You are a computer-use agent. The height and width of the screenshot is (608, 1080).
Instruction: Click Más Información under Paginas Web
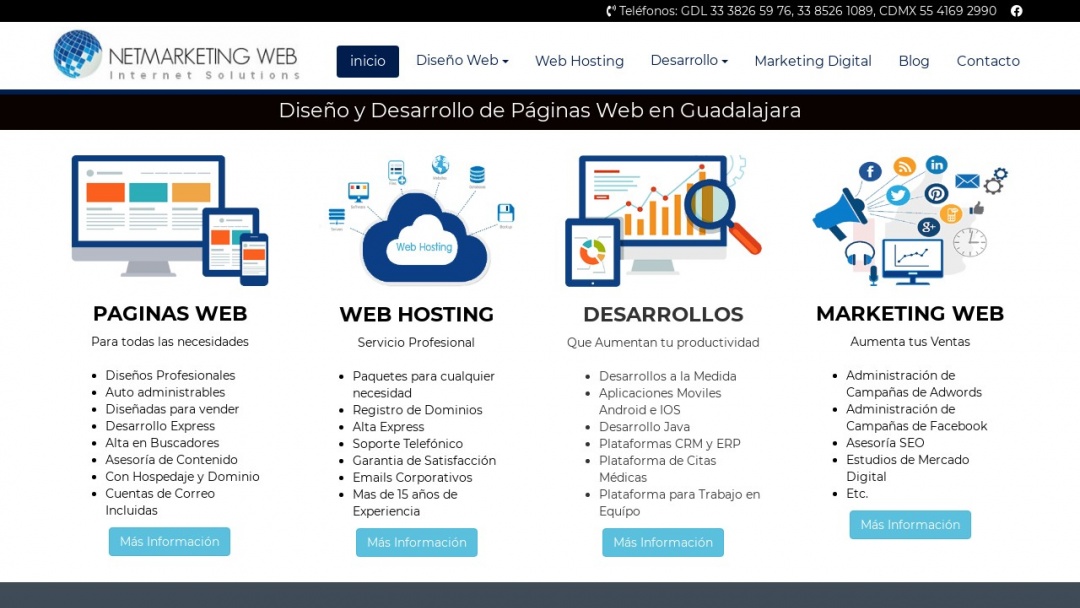[x=169, y=541]
